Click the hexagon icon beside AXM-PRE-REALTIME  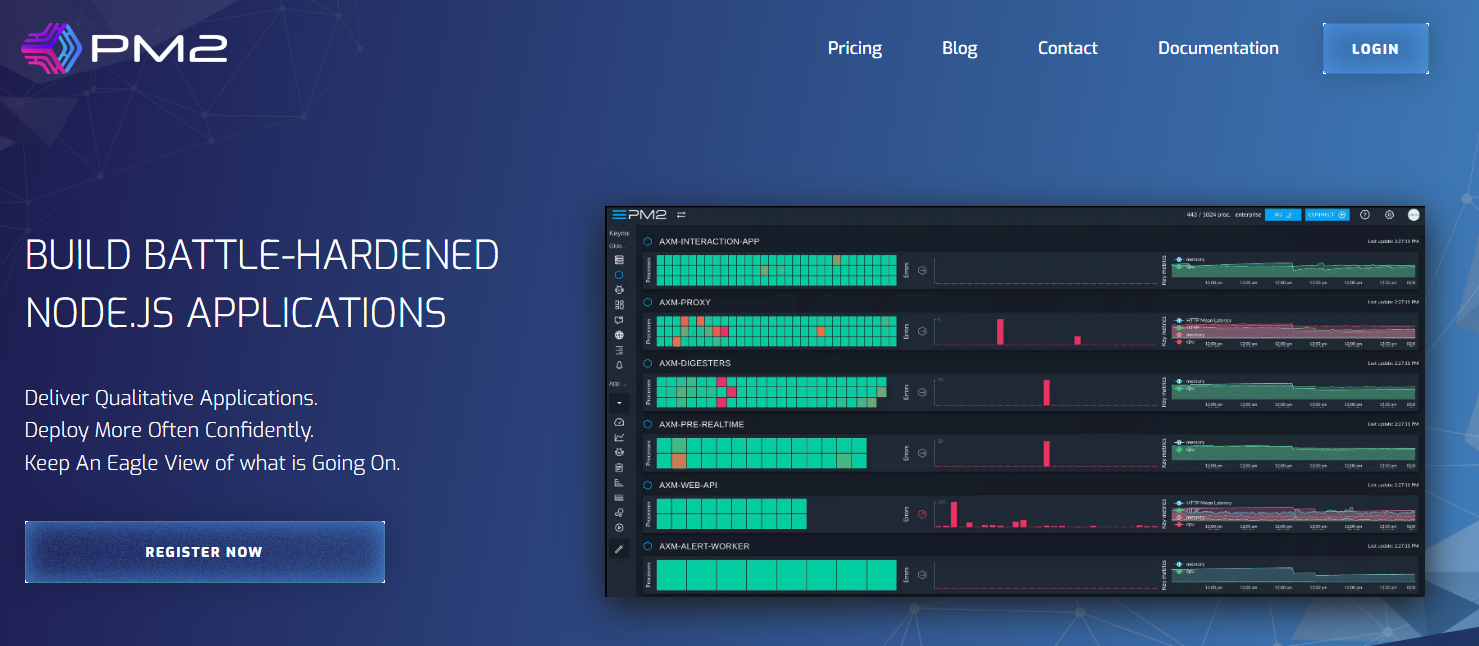(x=648, y=424)
